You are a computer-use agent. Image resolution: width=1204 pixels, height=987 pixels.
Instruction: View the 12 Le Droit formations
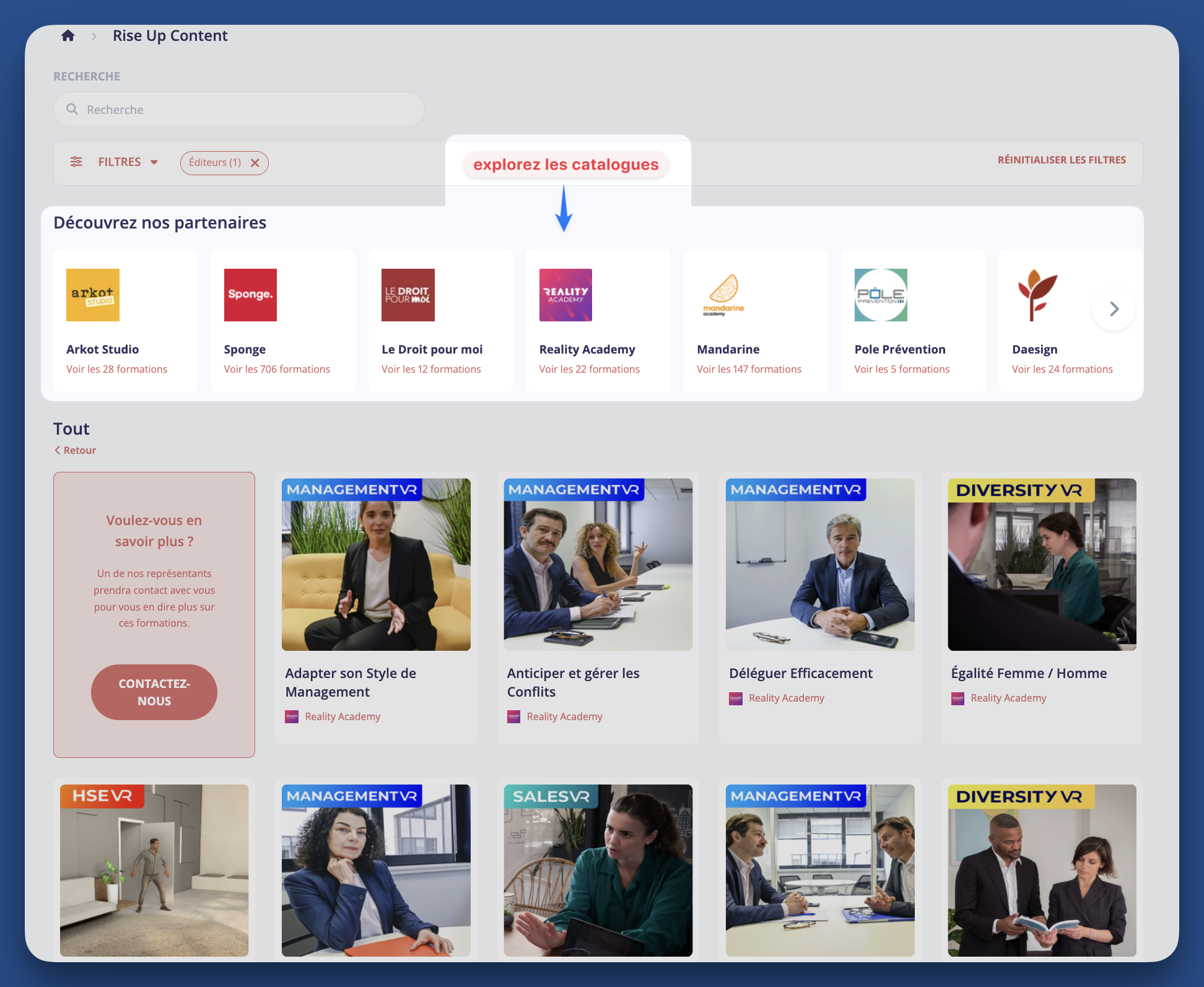point(431,369)
